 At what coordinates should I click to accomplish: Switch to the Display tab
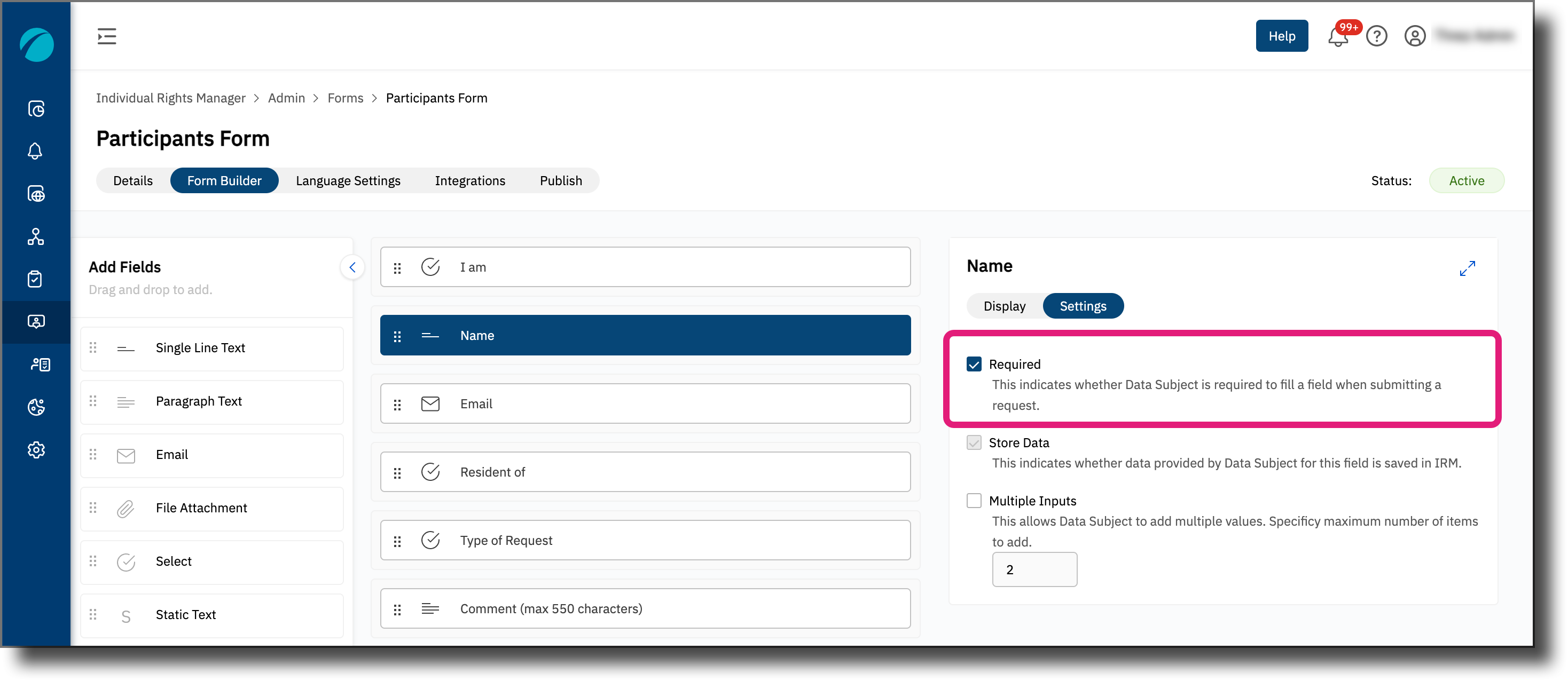1005,306
